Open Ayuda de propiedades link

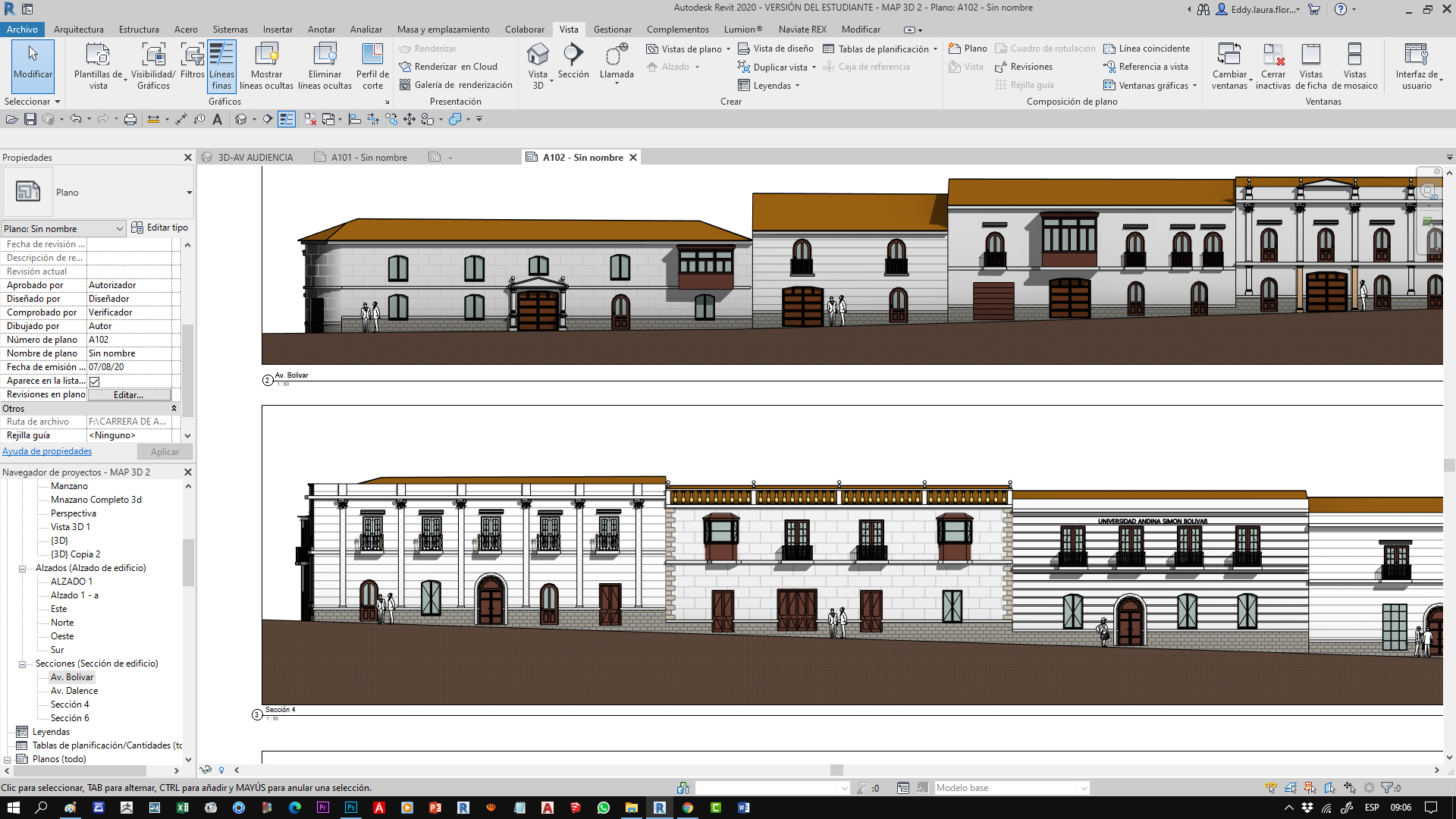pos(47,451)
